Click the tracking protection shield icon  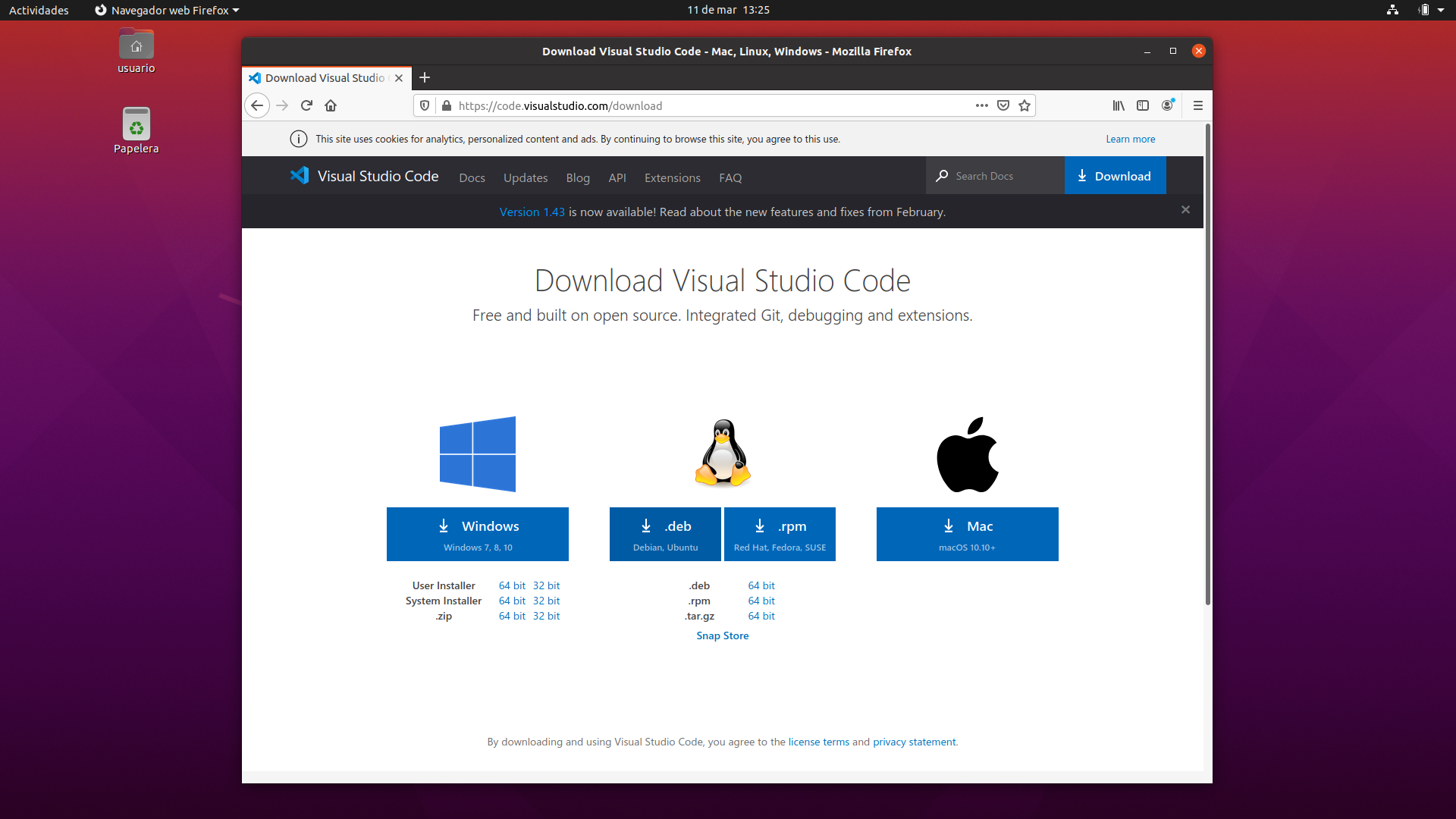[x=425, y=105]
